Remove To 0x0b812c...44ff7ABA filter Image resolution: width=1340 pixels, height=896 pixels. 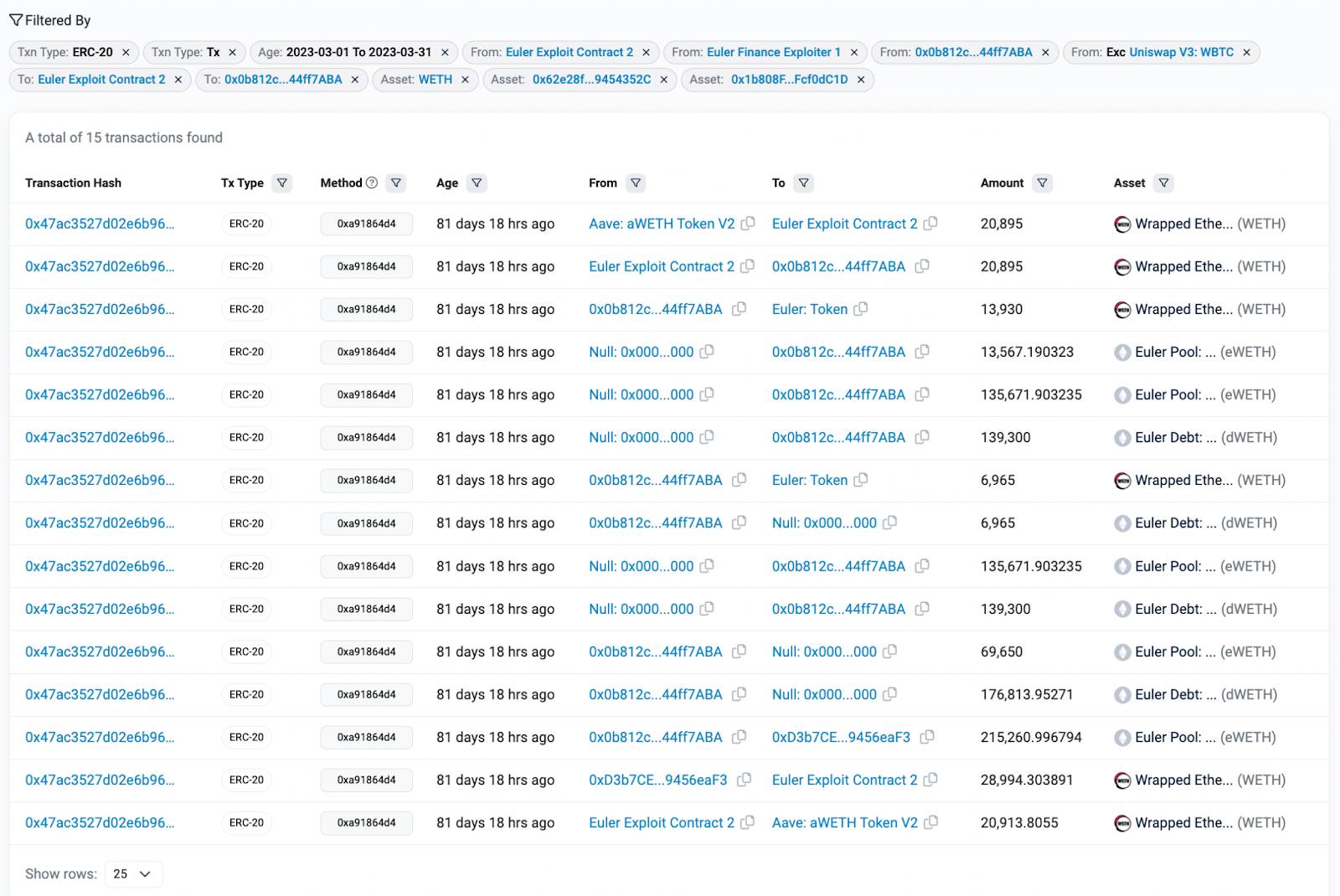click(x=355, y=80)
